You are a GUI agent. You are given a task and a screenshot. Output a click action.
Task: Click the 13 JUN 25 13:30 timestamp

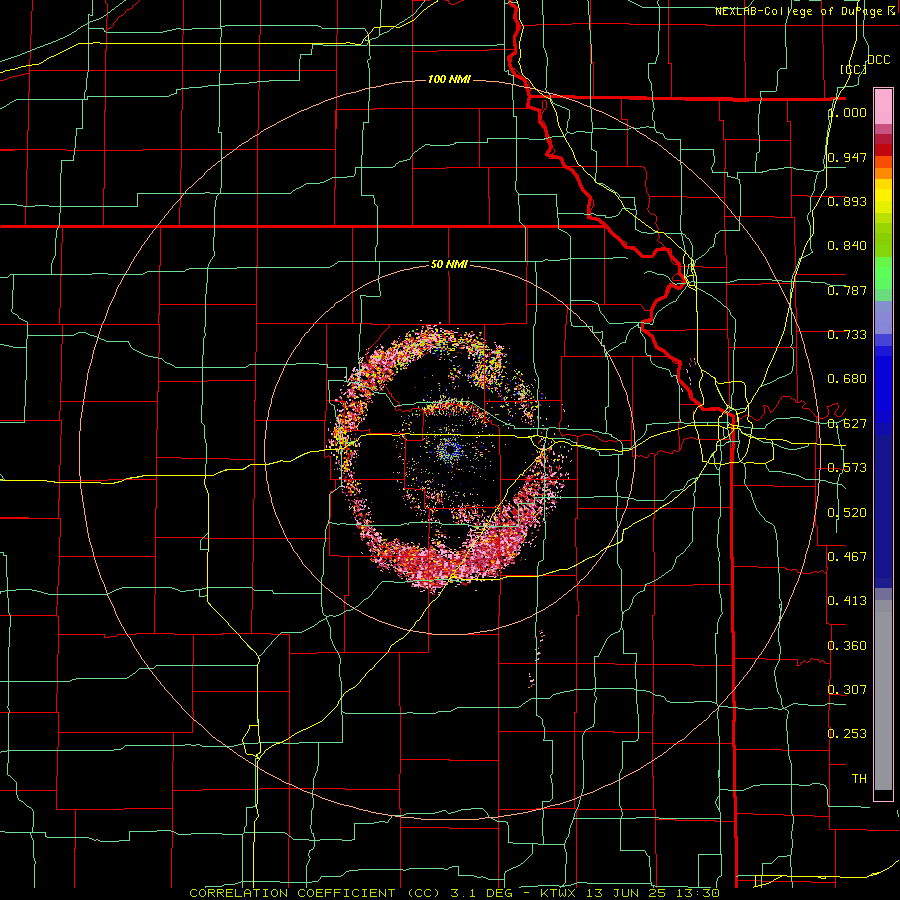(653, 893)
